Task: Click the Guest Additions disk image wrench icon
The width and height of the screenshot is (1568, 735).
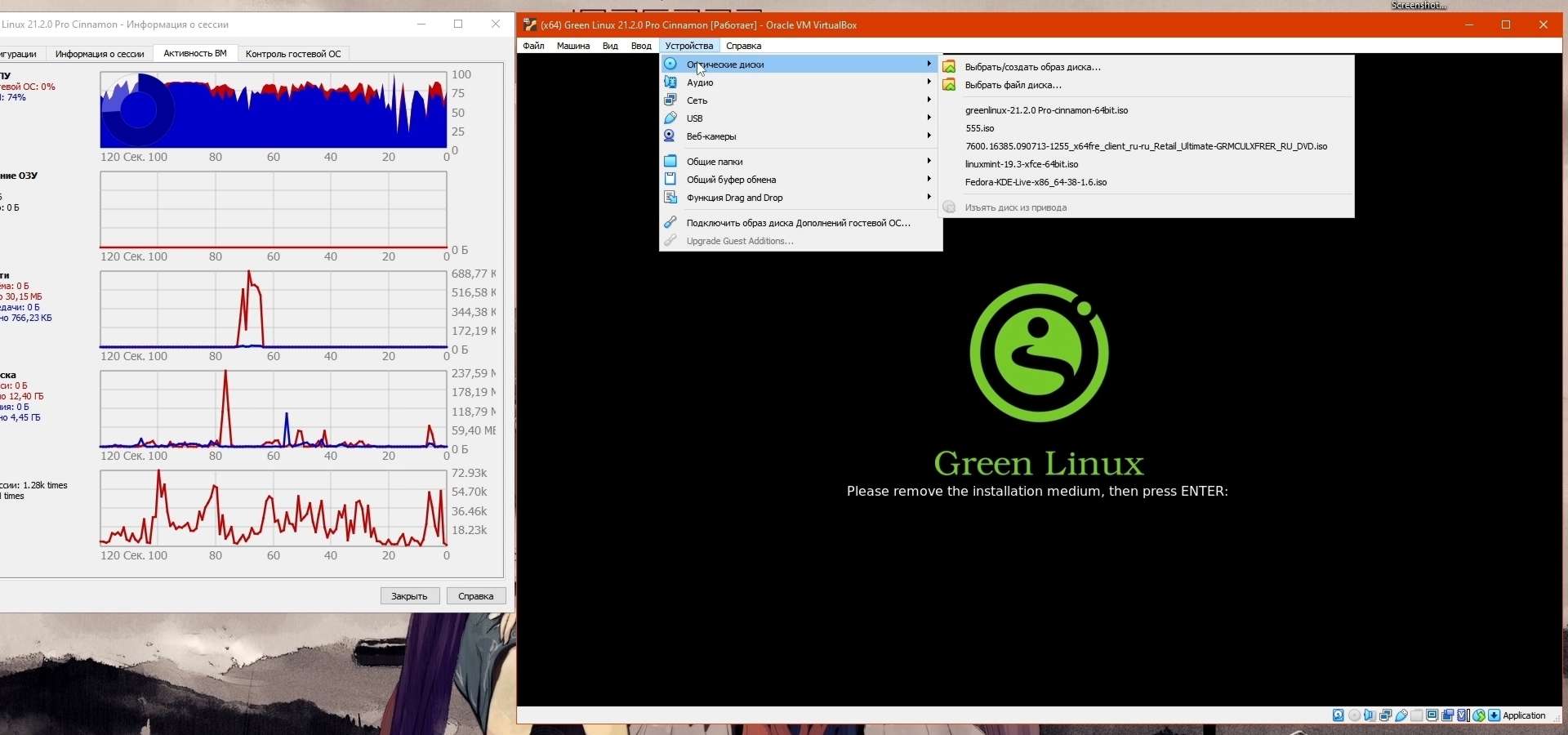Action: tap(670, 222)
